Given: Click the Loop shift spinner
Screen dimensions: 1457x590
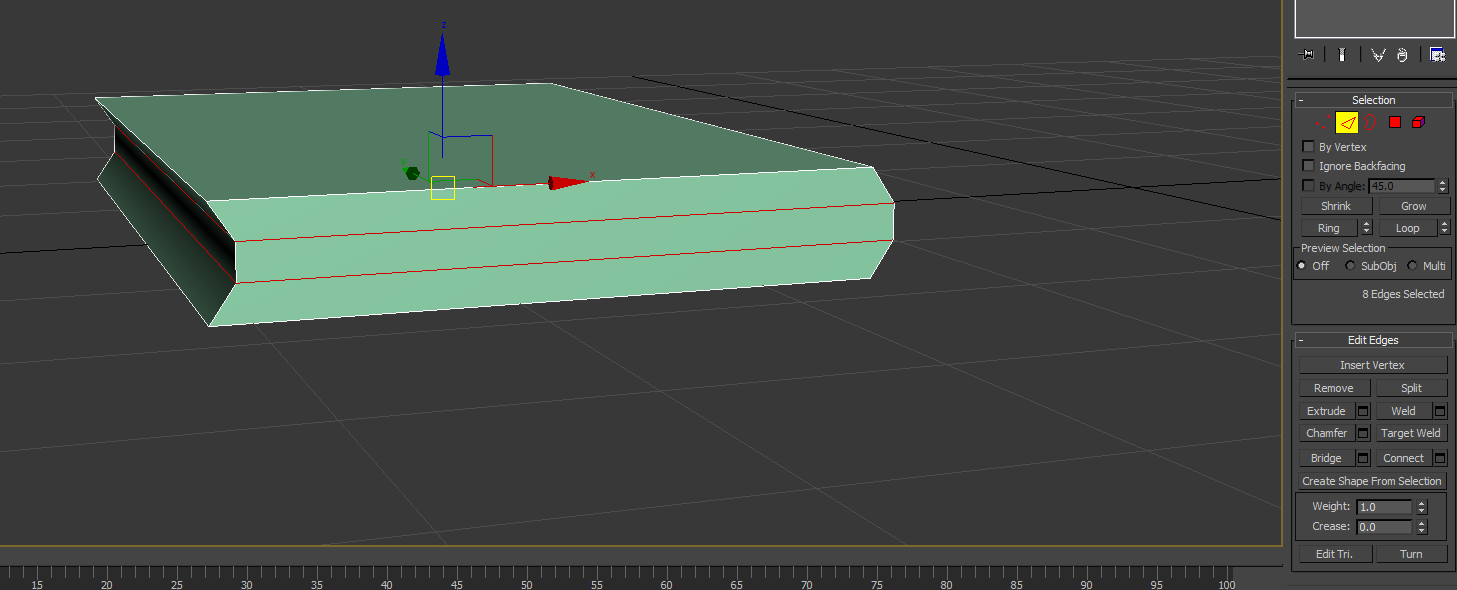Looking at the screenshot, I should click(x=1444, y=228).
